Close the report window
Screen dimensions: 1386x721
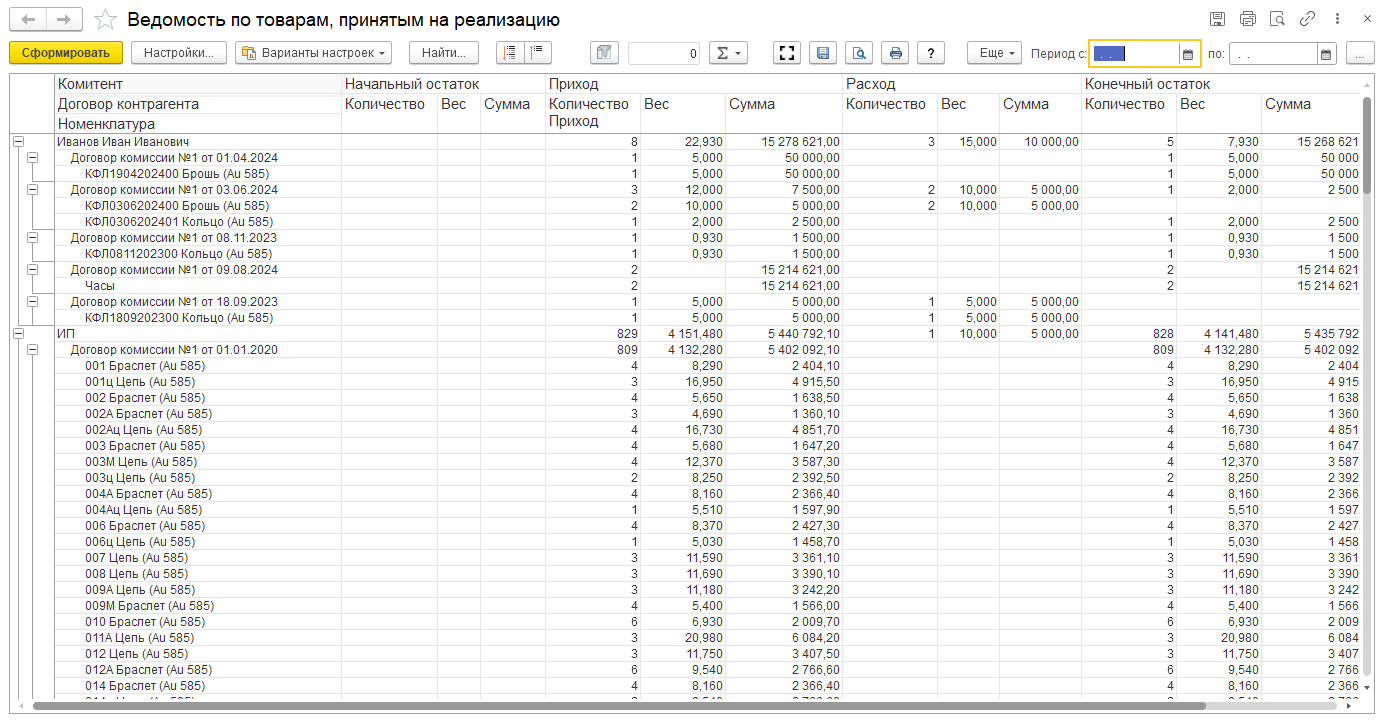(1367, 19)
